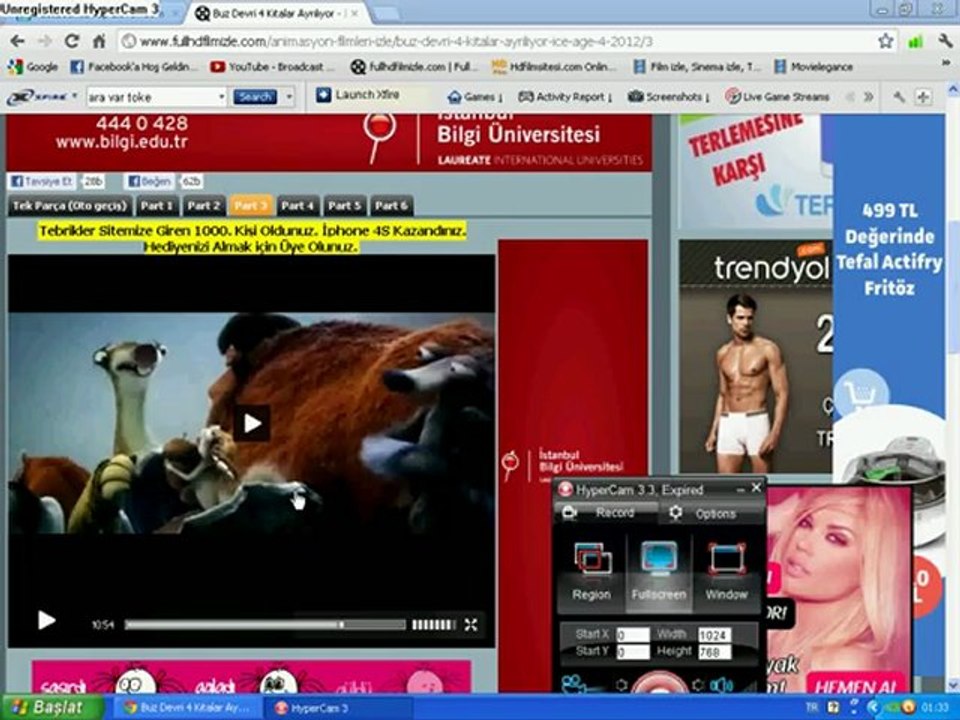This screenshot has width=960, height=720.
Task: Click HyperCam red record button
Action: (x=659, y=683)
